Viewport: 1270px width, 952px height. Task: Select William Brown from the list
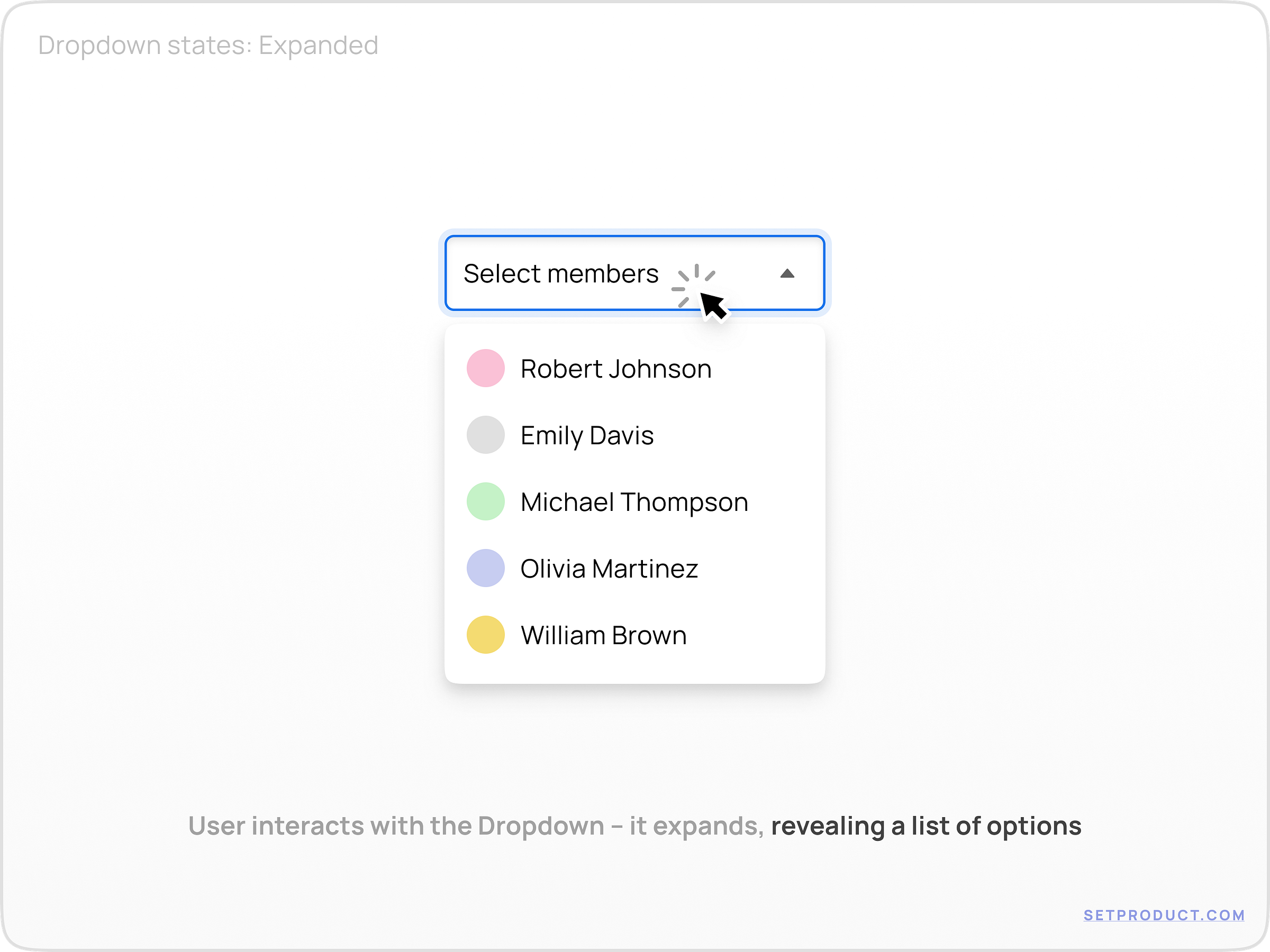pyautogui.click(x=602, y=634)
